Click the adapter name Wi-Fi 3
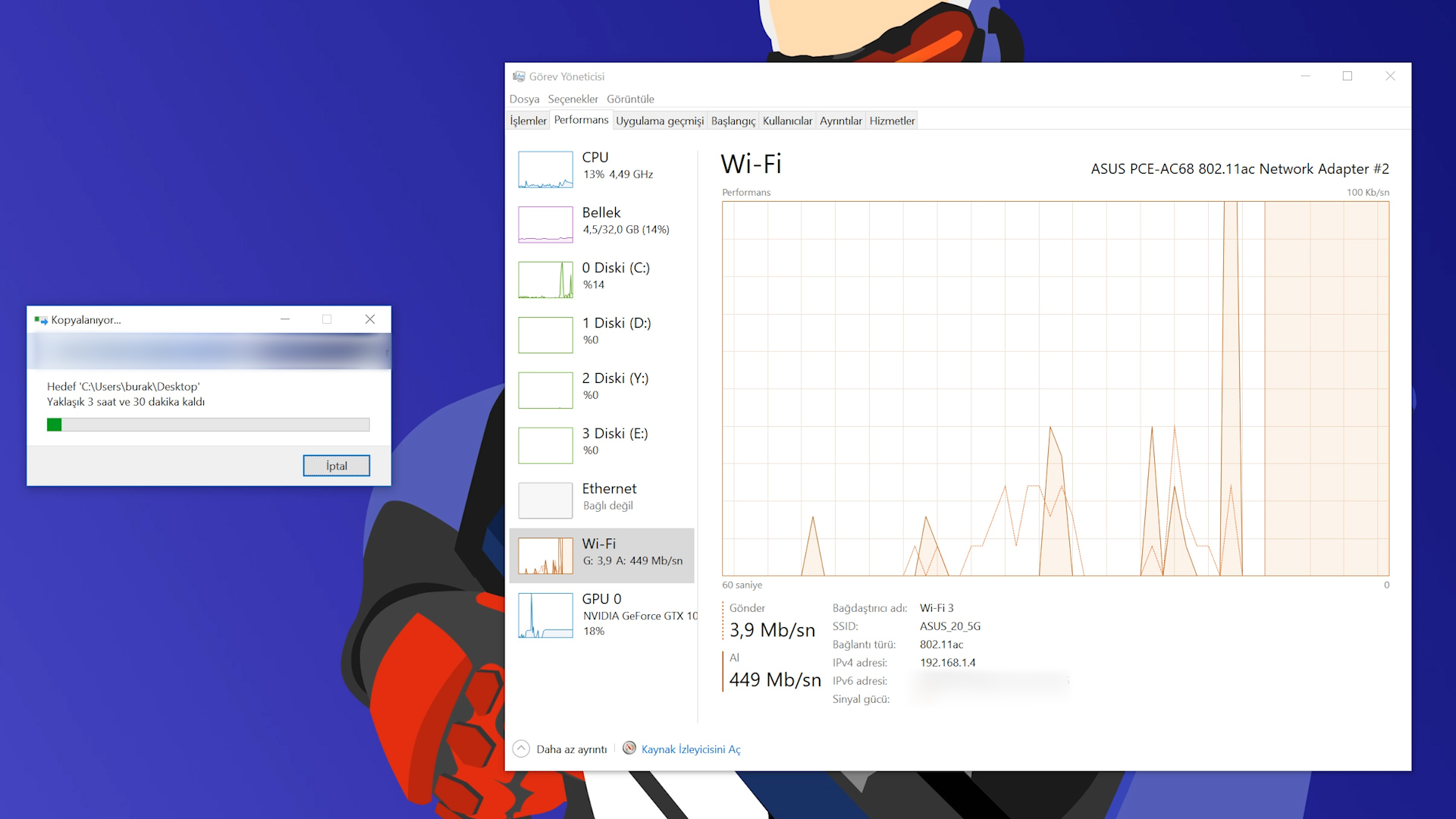 pos(937,608)
